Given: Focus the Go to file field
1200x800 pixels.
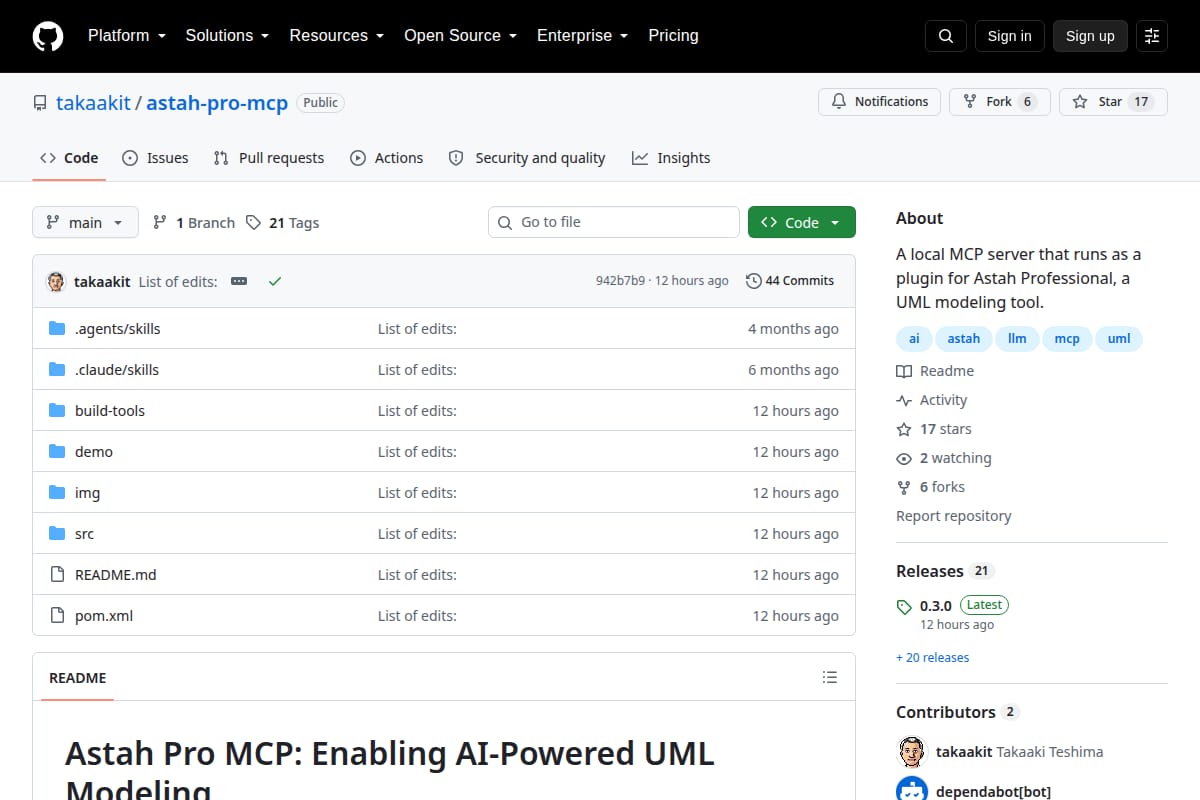Looking at the screenshot, I should tap(614, 222).
